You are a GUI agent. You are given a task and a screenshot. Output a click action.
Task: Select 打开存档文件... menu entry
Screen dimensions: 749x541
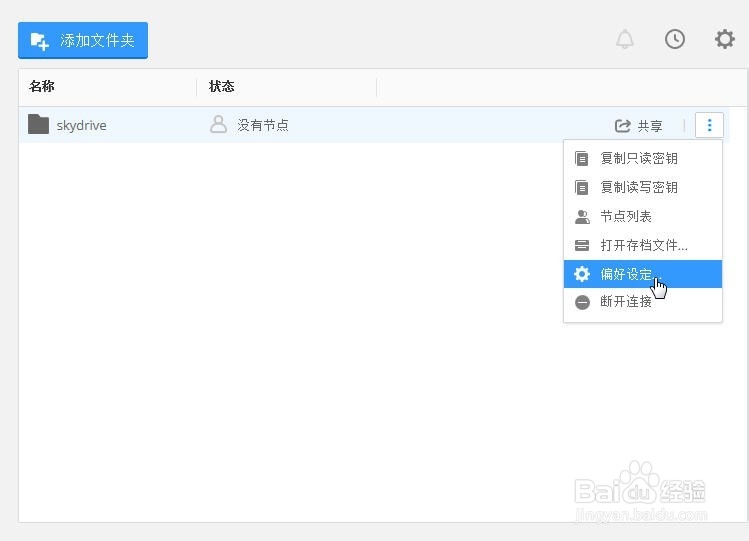point(642,245)
